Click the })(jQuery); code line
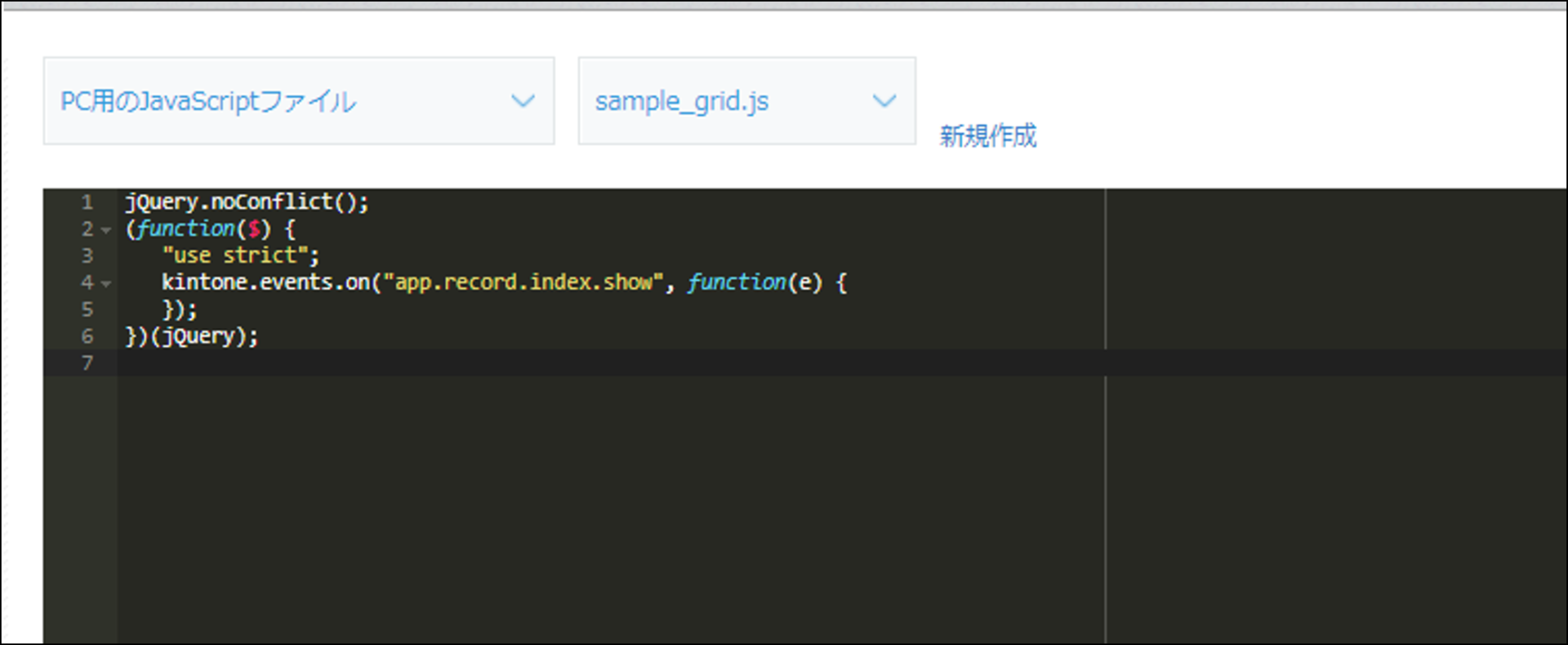This screenshot has width=1568, height=645. point(192,336)
